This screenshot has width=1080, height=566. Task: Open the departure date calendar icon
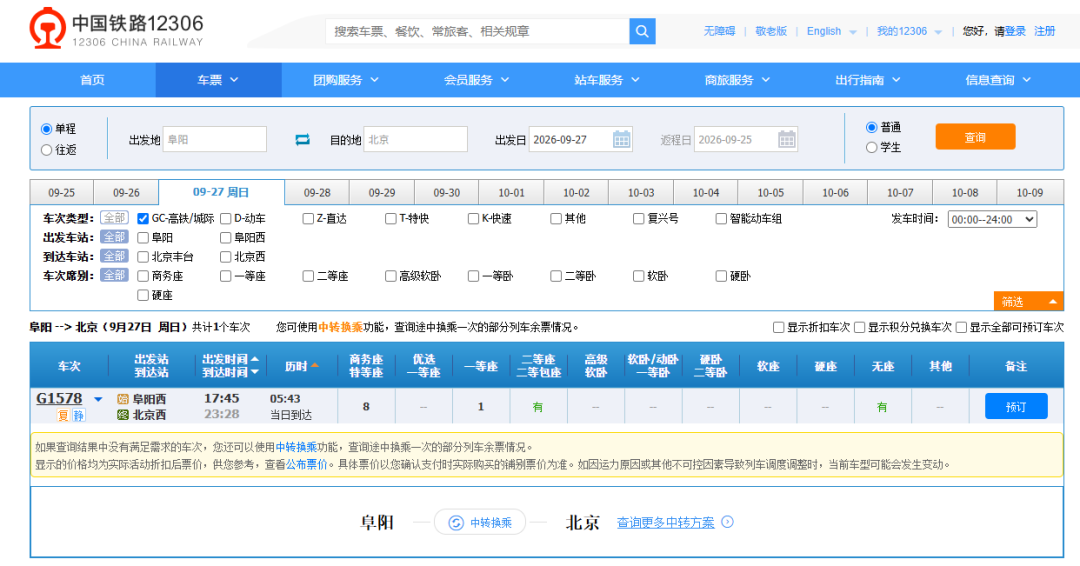(x=621, y=139)
